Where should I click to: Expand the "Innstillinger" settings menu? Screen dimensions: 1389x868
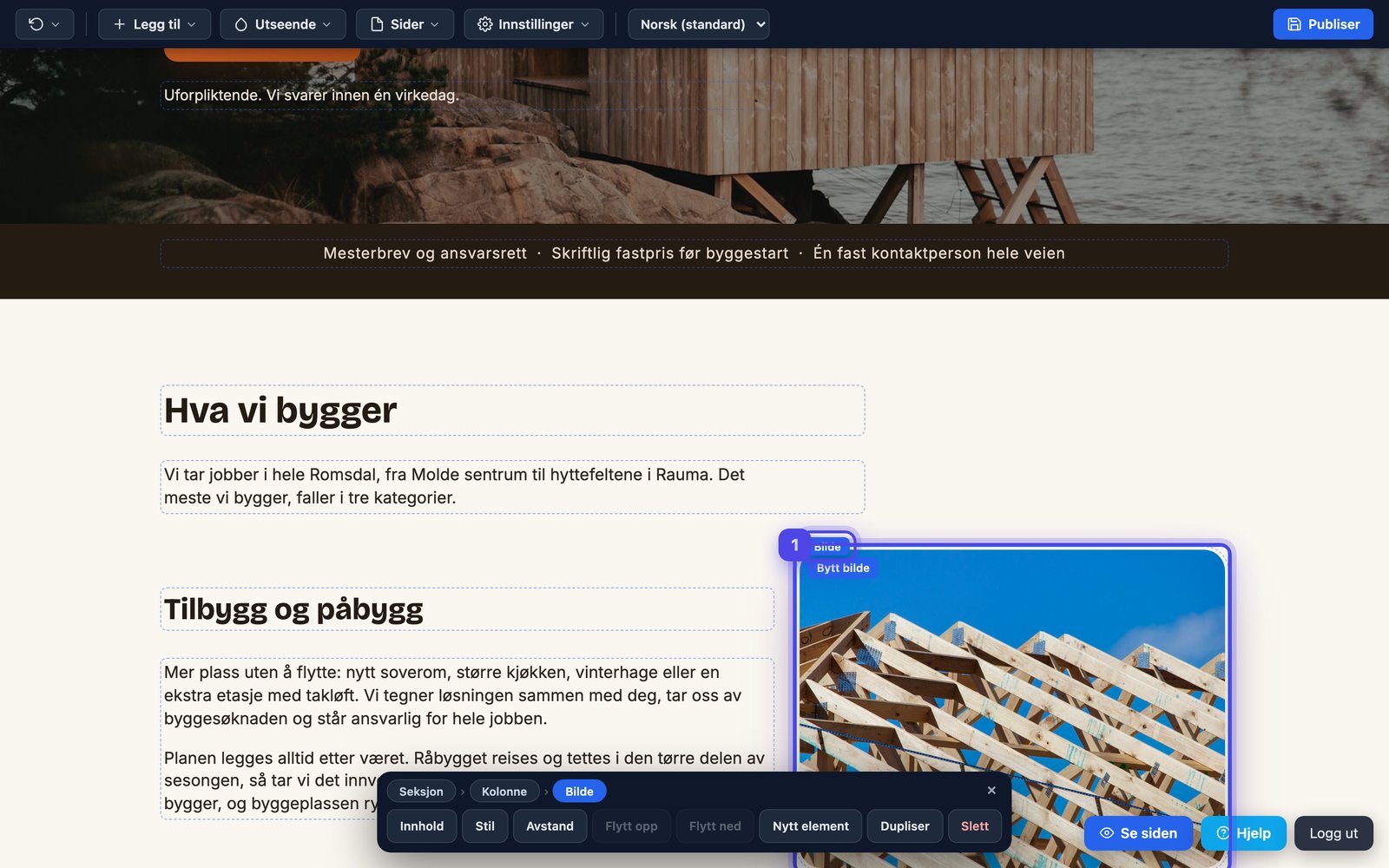[x=534, y=24]
